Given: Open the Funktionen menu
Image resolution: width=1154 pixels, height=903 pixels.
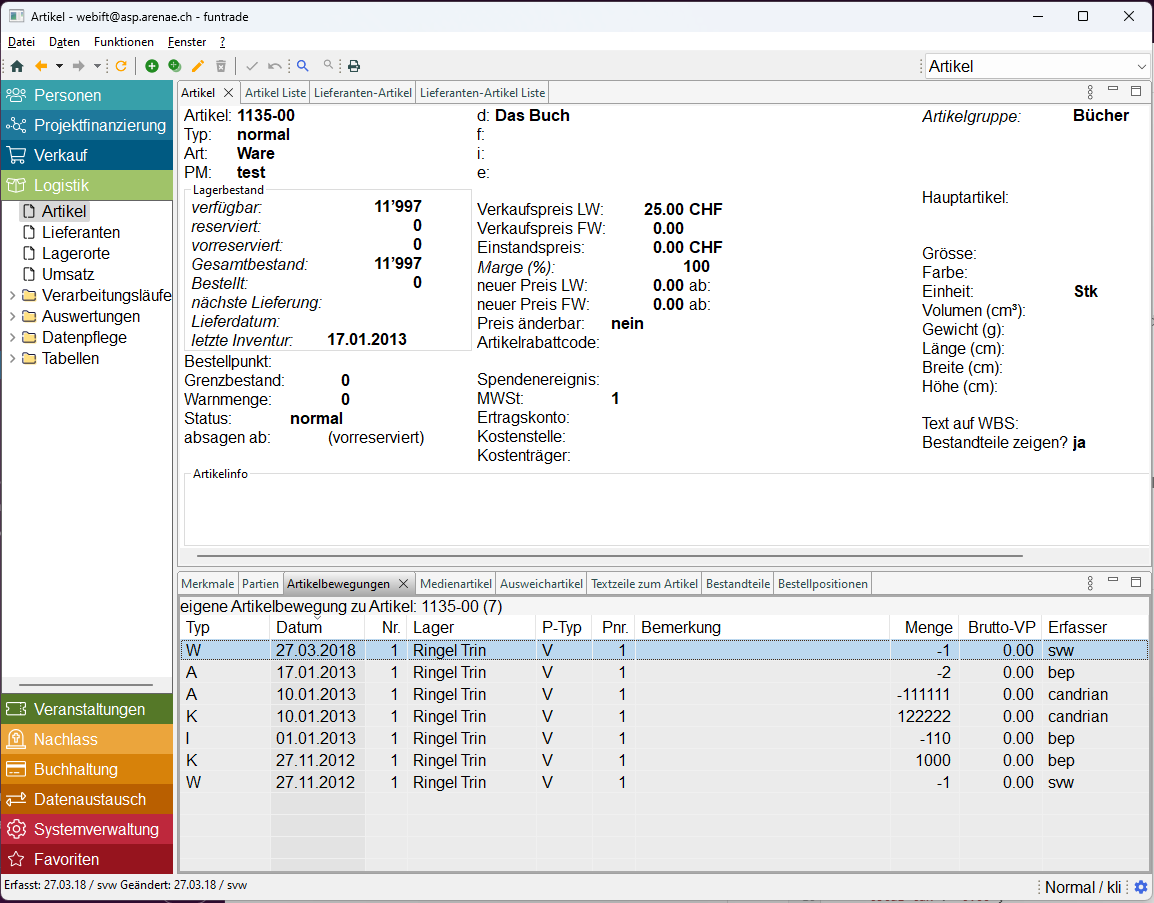Looking at the screenshot, I should click(123, 42).
